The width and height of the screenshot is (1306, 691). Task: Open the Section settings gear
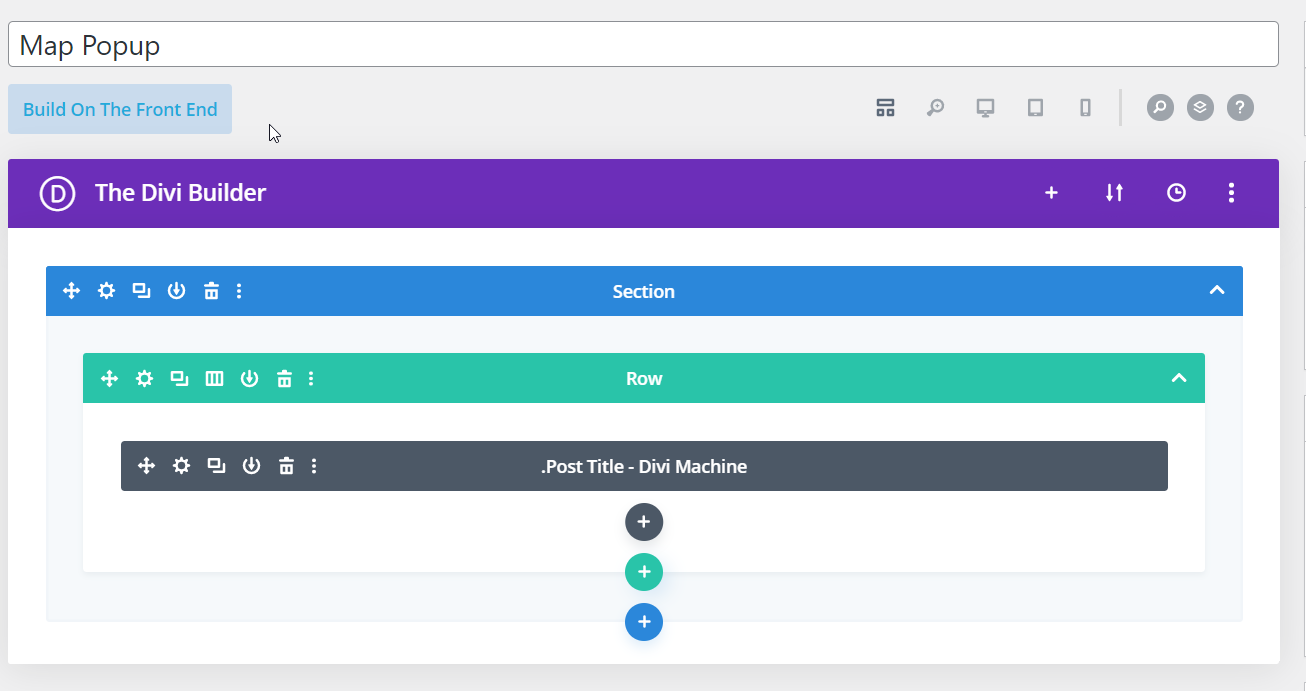(x=106, y=290)
